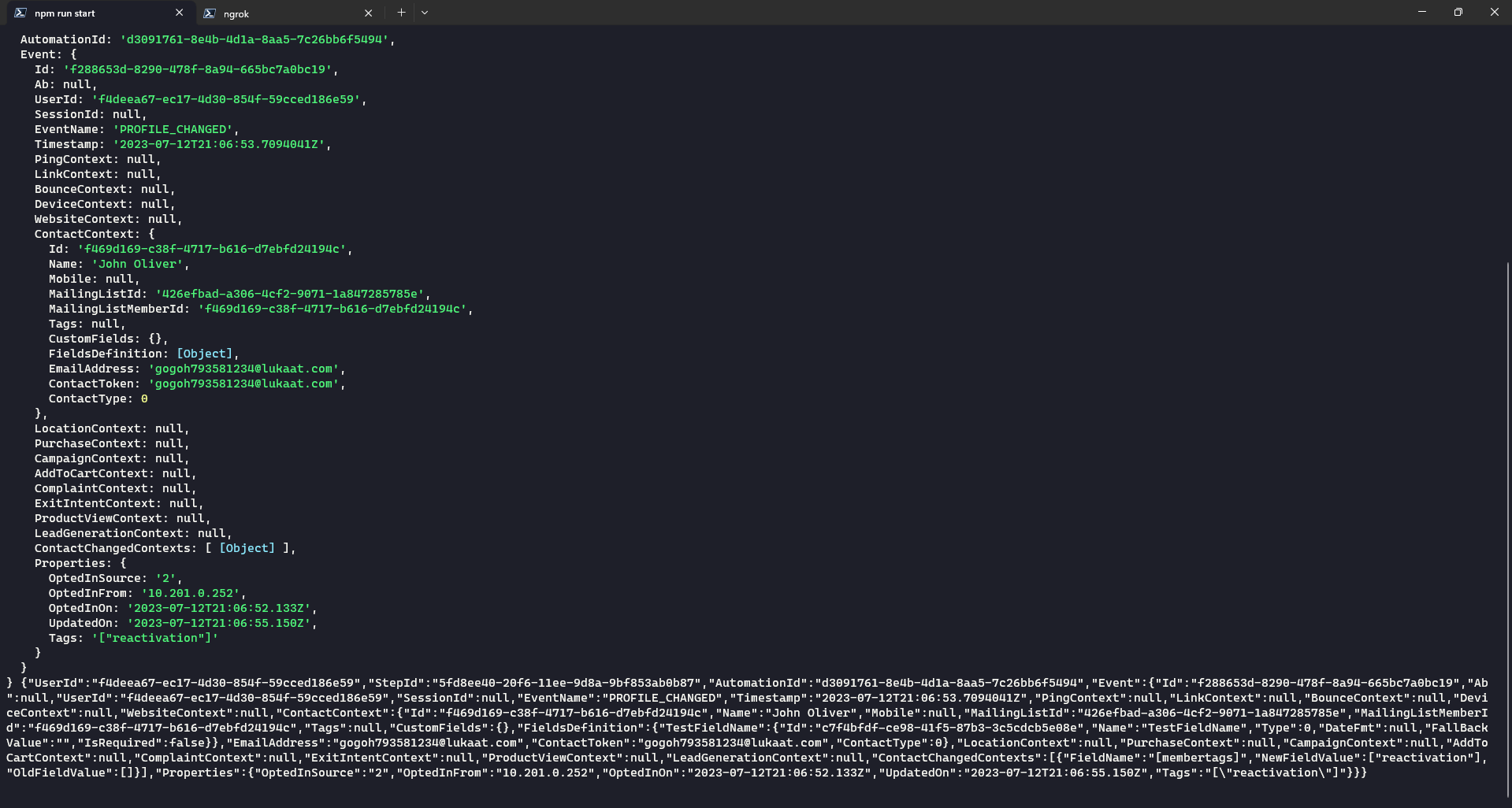Image resolution: width=1512 pixels, height=808 pixels.
Task: Click the 'ProductViewContext: null' line
Action: (x=123, y=518)
